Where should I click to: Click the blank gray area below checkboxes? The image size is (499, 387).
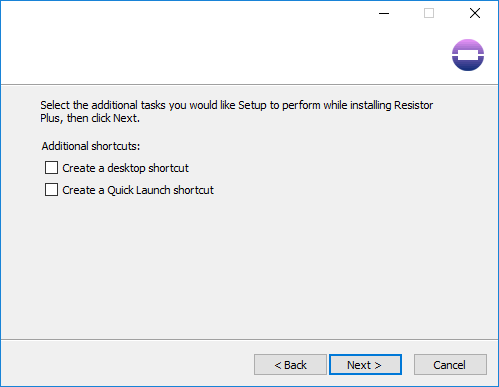point(249,267)
